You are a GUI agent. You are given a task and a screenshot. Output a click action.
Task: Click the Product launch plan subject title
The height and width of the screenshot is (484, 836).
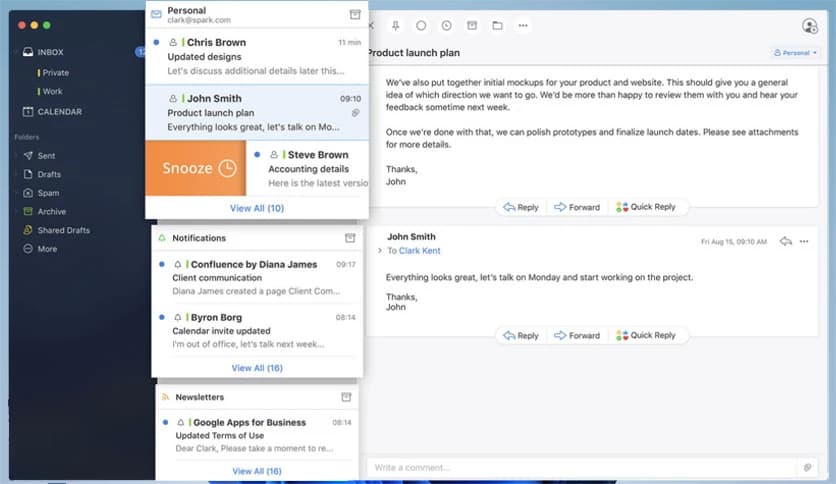(413, 53)
